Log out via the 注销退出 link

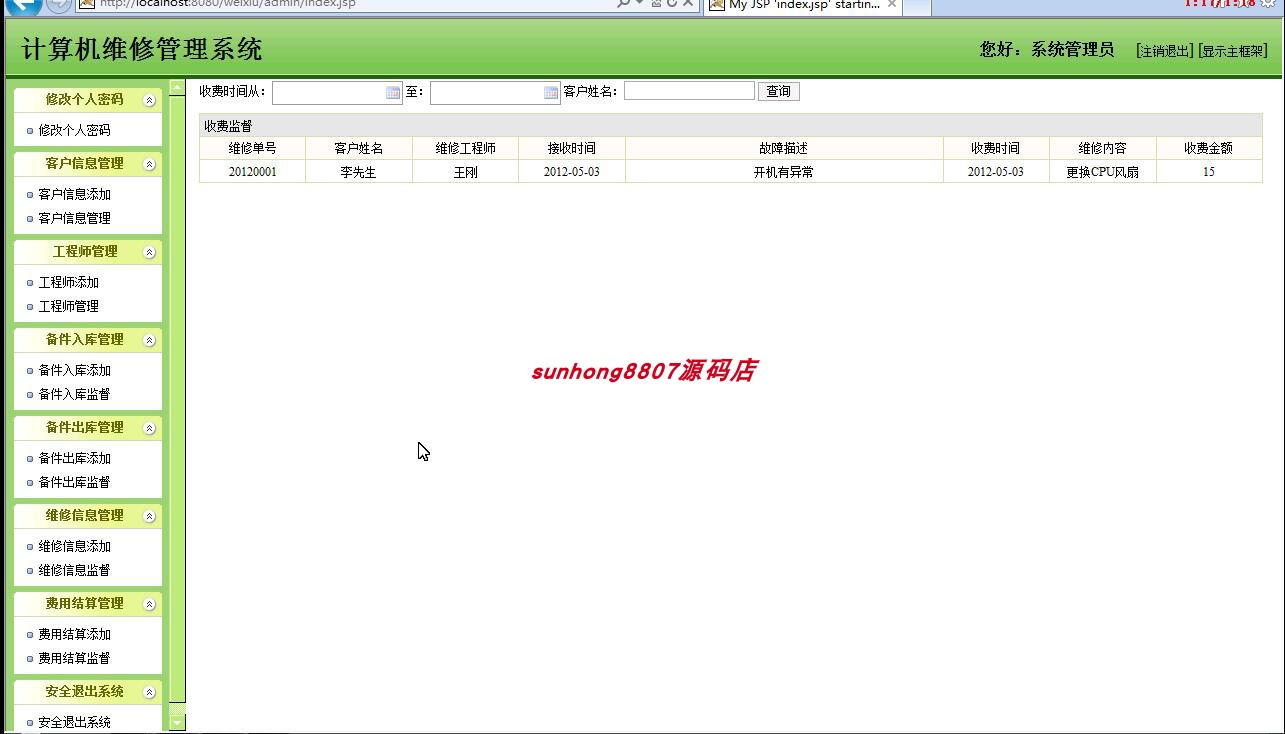click(1165, 51)
